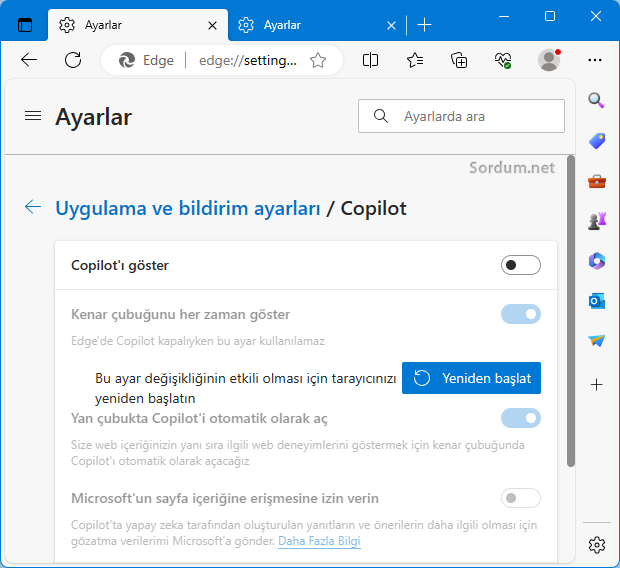Add this page to favorites star
Viewport: 620px width, 568px height.
pos(318,61)
